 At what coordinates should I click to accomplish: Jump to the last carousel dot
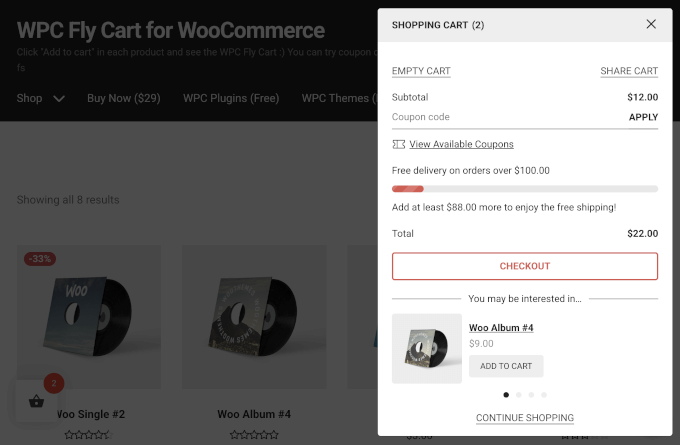544,395
